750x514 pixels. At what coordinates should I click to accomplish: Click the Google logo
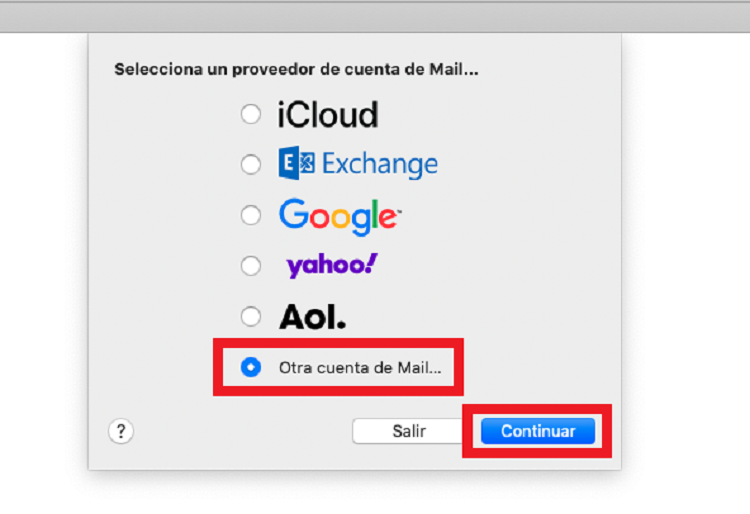[340, 217]
